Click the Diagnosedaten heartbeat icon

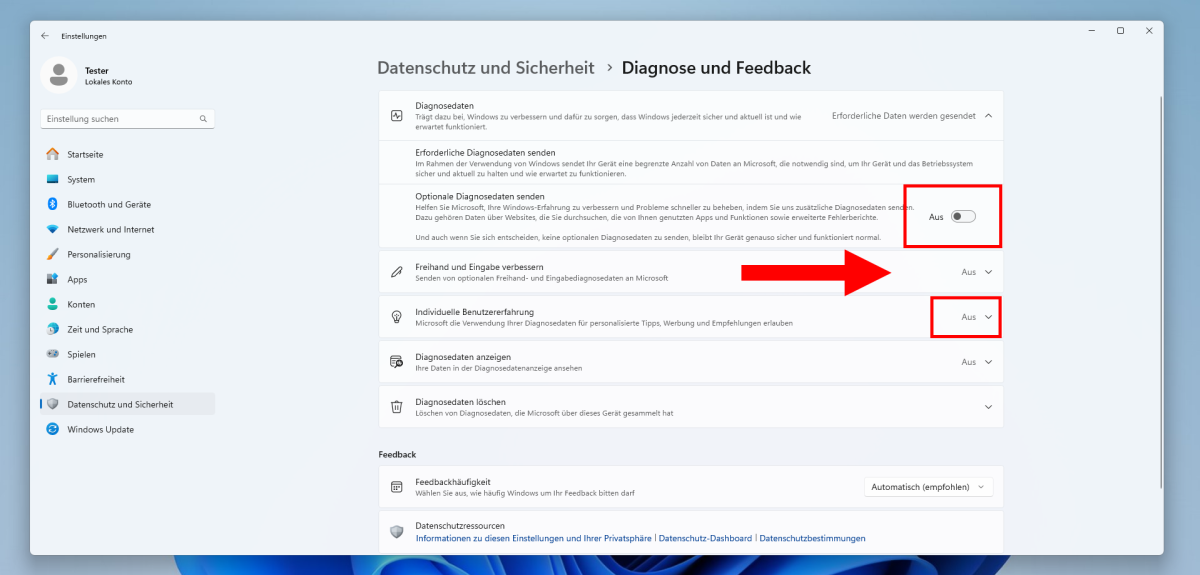[x=396, y=115]
